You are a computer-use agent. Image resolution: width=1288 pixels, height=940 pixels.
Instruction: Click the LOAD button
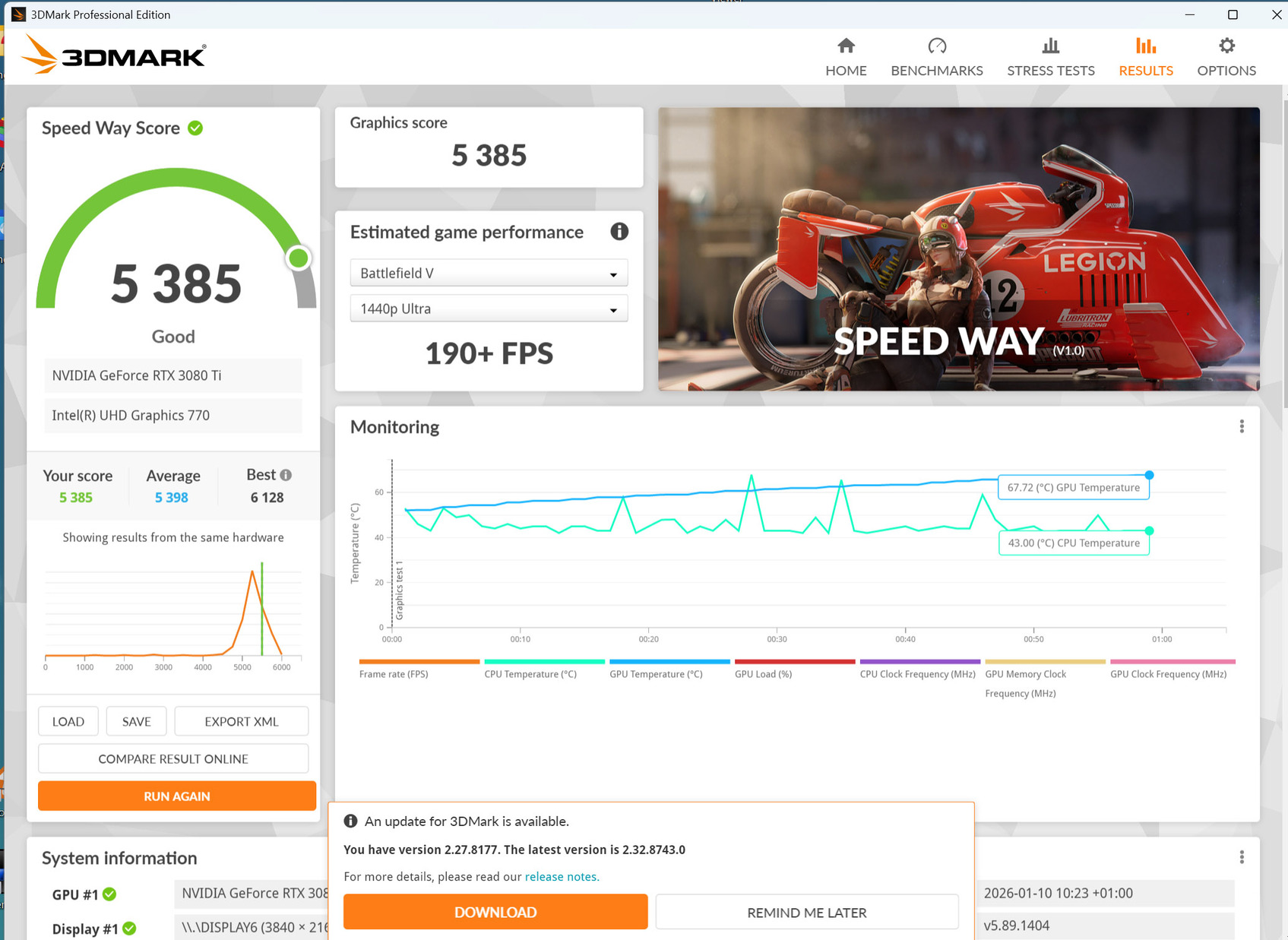(x=68, y=721)
